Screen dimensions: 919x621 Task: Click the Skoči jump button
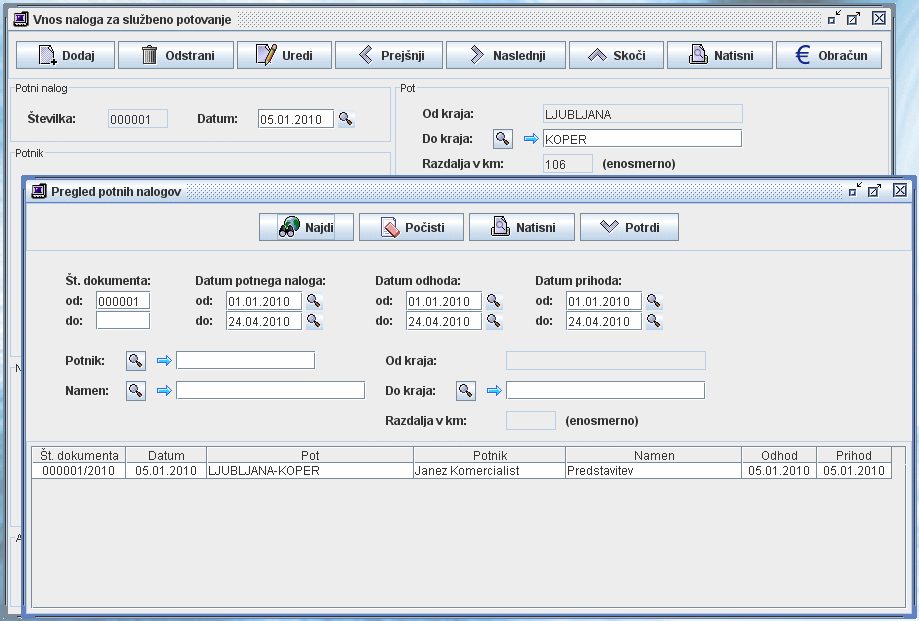[617, 55]
